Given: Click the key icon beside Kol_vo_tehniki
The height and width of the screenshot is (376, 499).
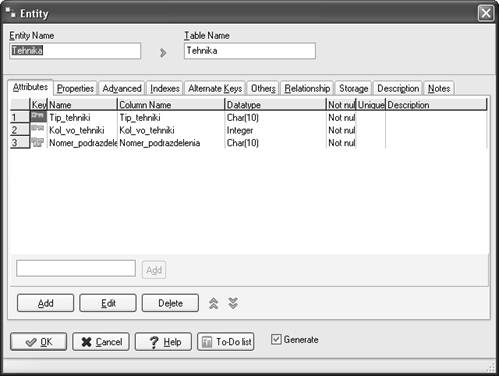Looking at the screenshot, I should 38,129.
